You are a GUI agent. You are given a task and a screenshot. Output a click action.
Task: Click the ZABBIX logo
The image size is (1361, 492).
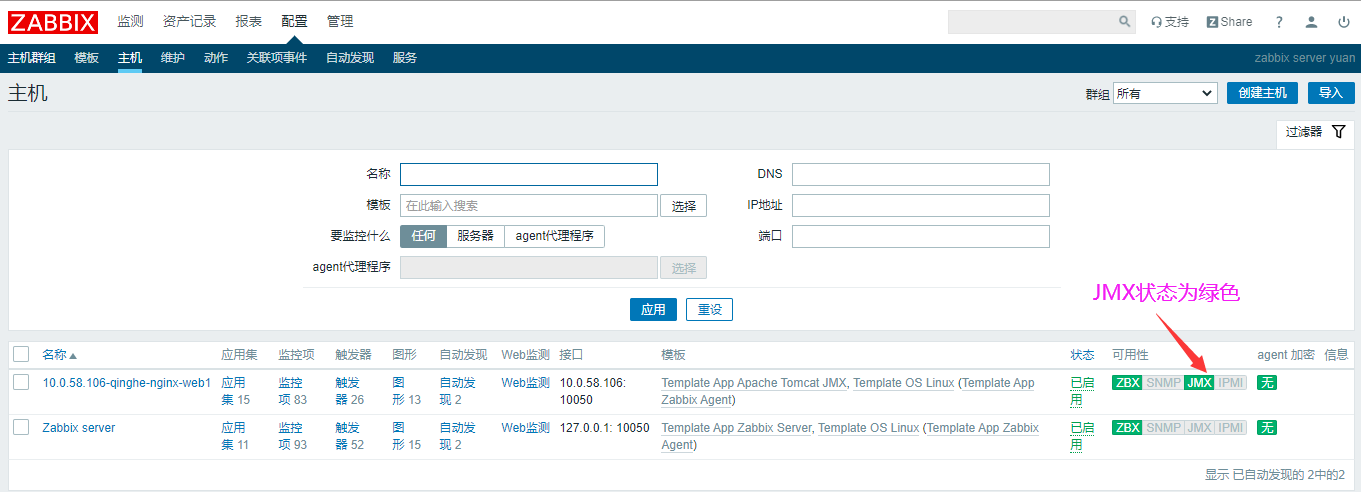tap(53, 22)
